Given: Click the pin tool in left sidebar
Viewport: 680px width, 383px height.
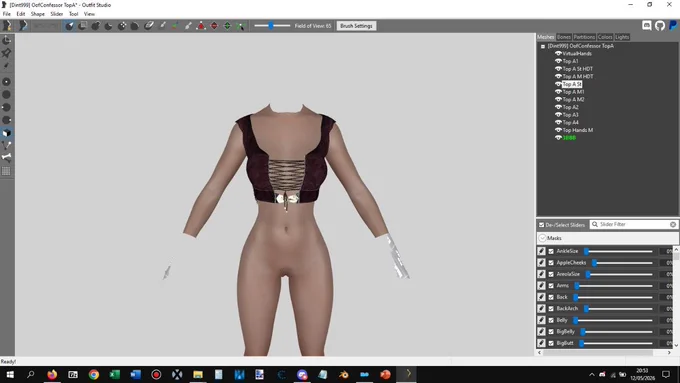Looking at the screenshot, I should coord(7,53).
